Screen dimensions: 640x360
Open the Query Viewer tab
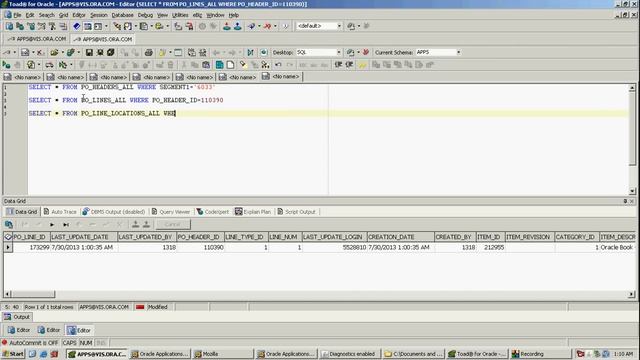coord(171,212)
